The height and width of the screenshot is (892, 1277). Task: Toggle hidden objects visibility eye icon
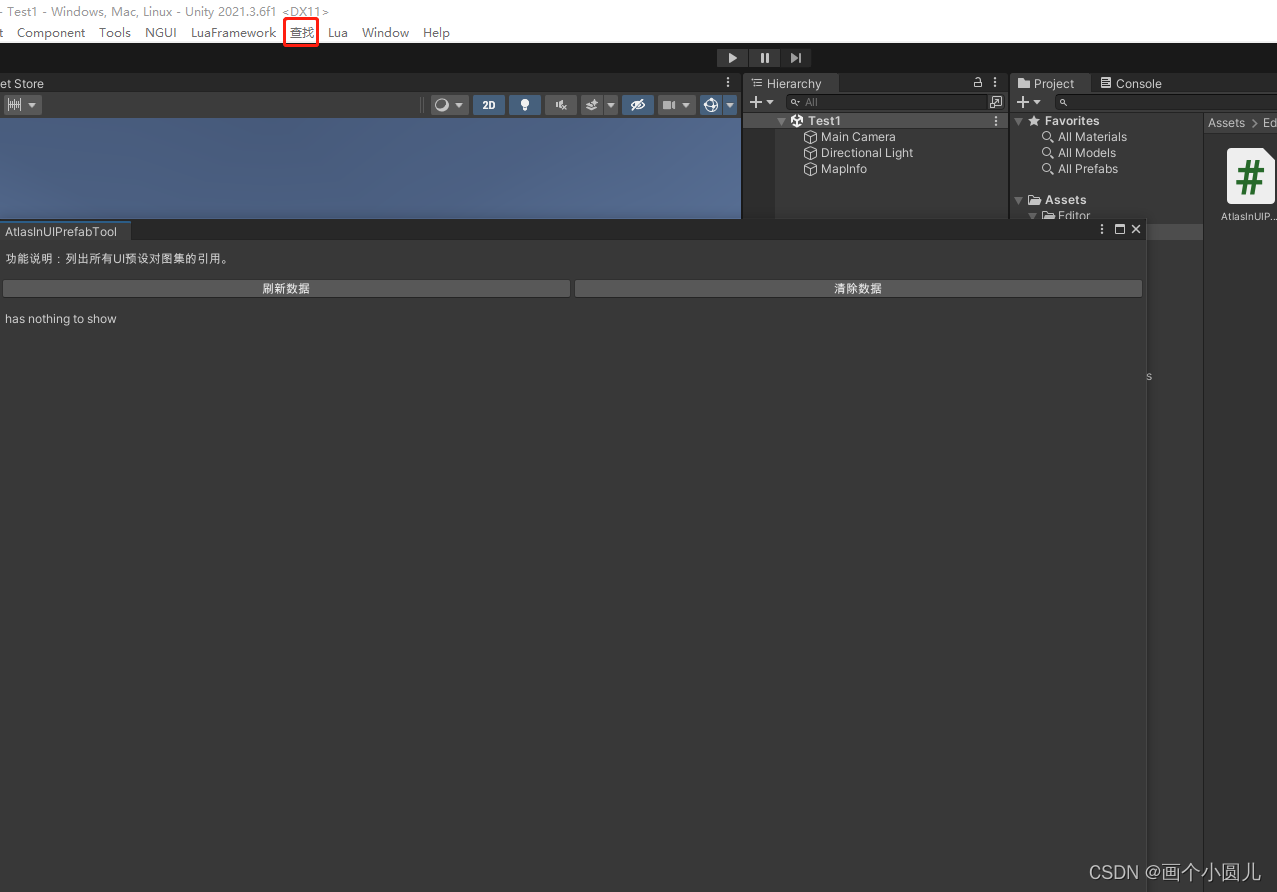coord(638,104)
